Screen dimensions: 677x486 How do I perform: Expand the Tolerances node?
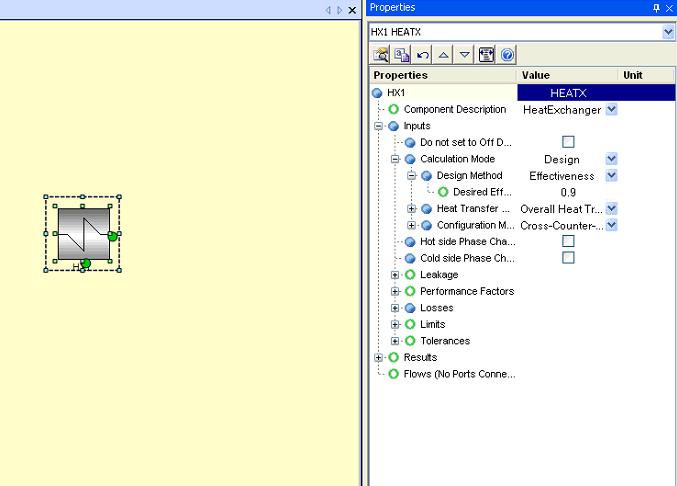point(395,341)
